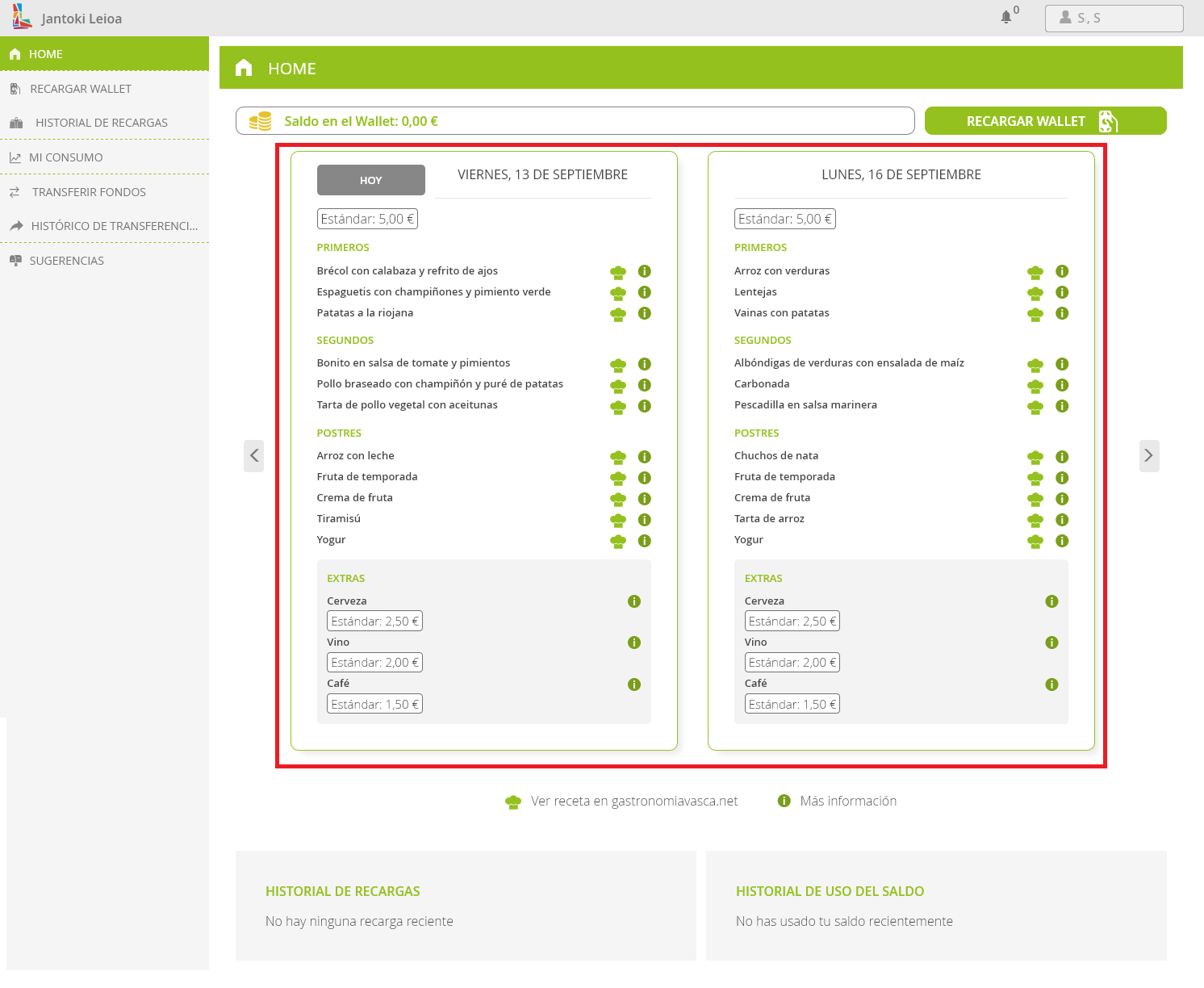View info icon for Monday's Café
1204x988 pixels.
(x=1051, y=684)
